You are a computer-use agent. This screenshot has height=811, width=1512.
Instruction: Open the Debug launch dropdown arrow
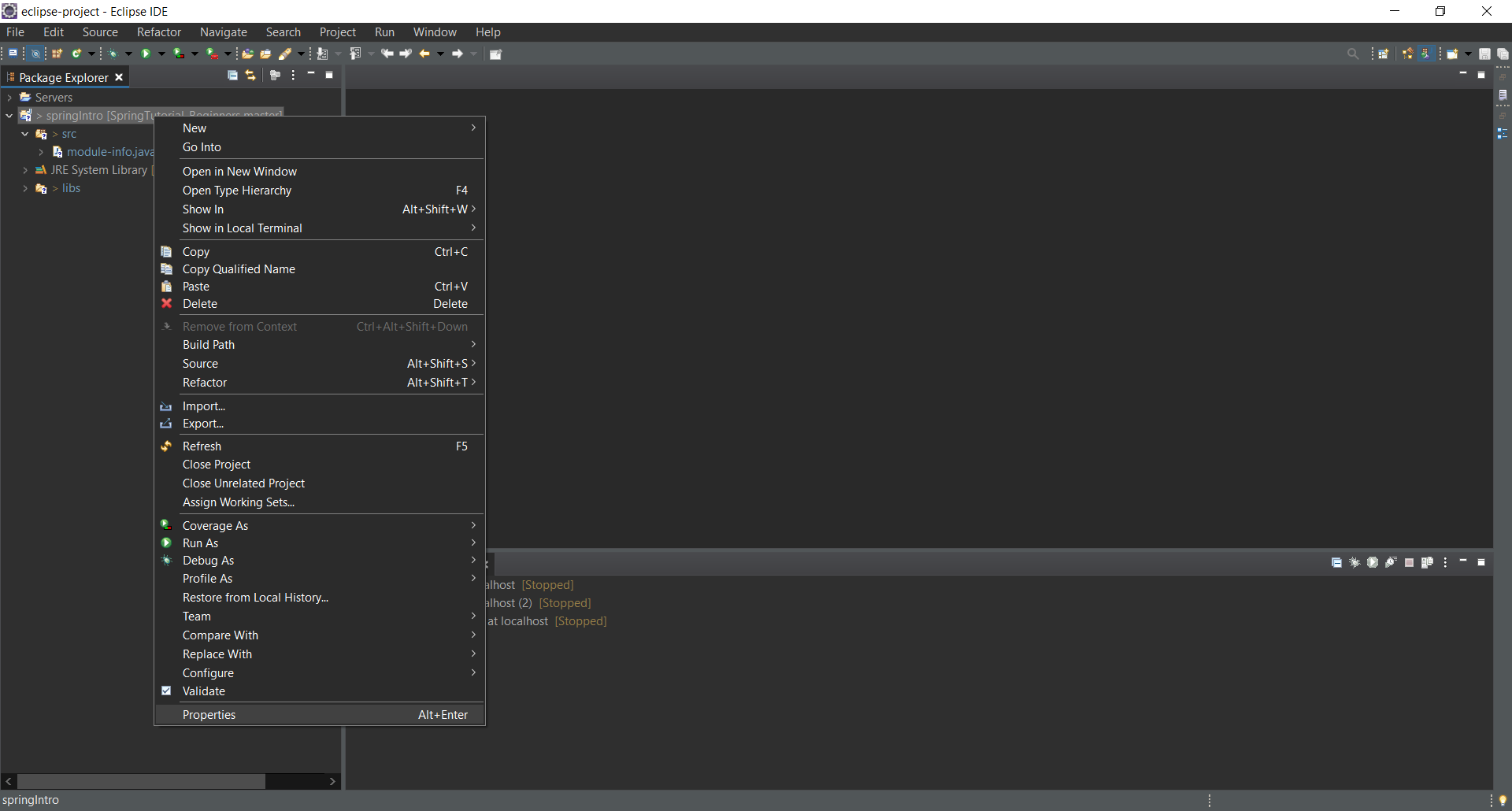[x=128, y=54]
